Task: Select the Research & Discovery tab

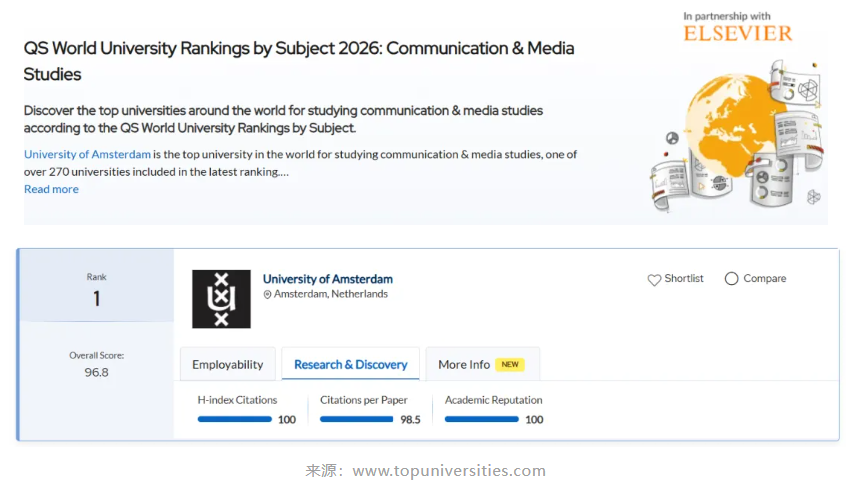Action: (x=350, y=365)
